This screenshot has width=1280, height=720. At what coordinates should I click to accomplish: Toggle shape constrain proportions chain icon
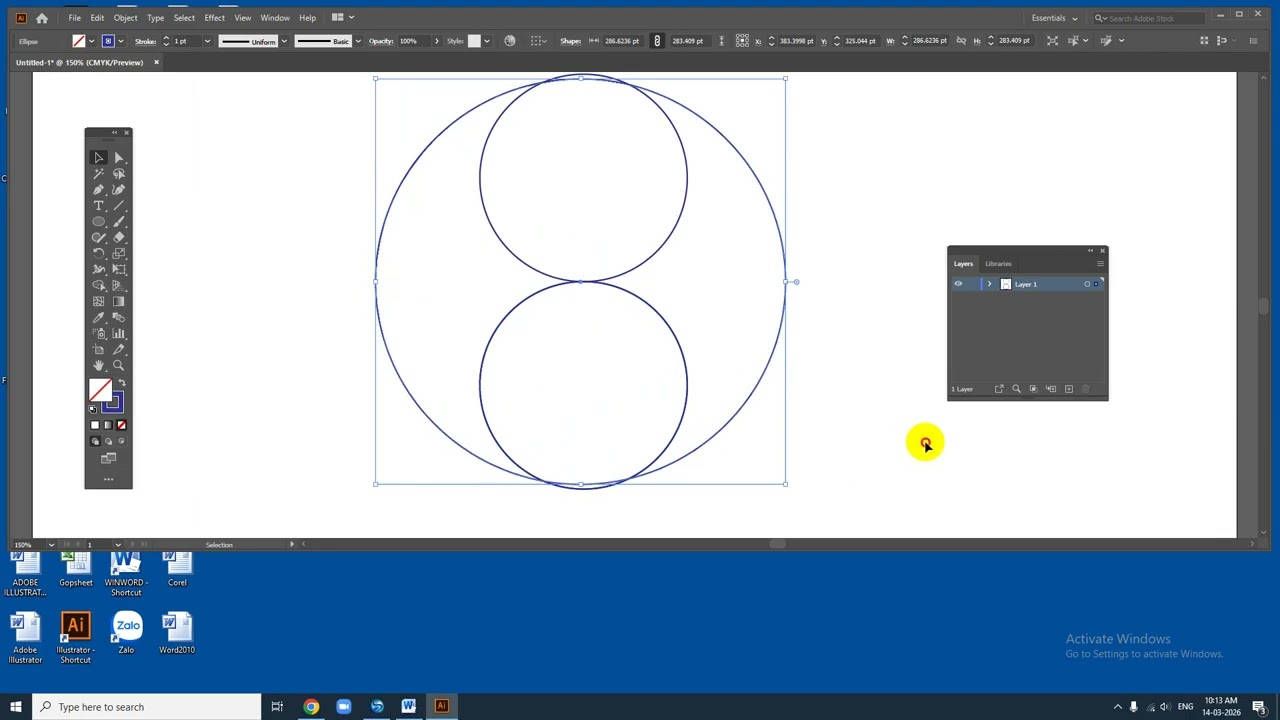[x=657, y=41]
